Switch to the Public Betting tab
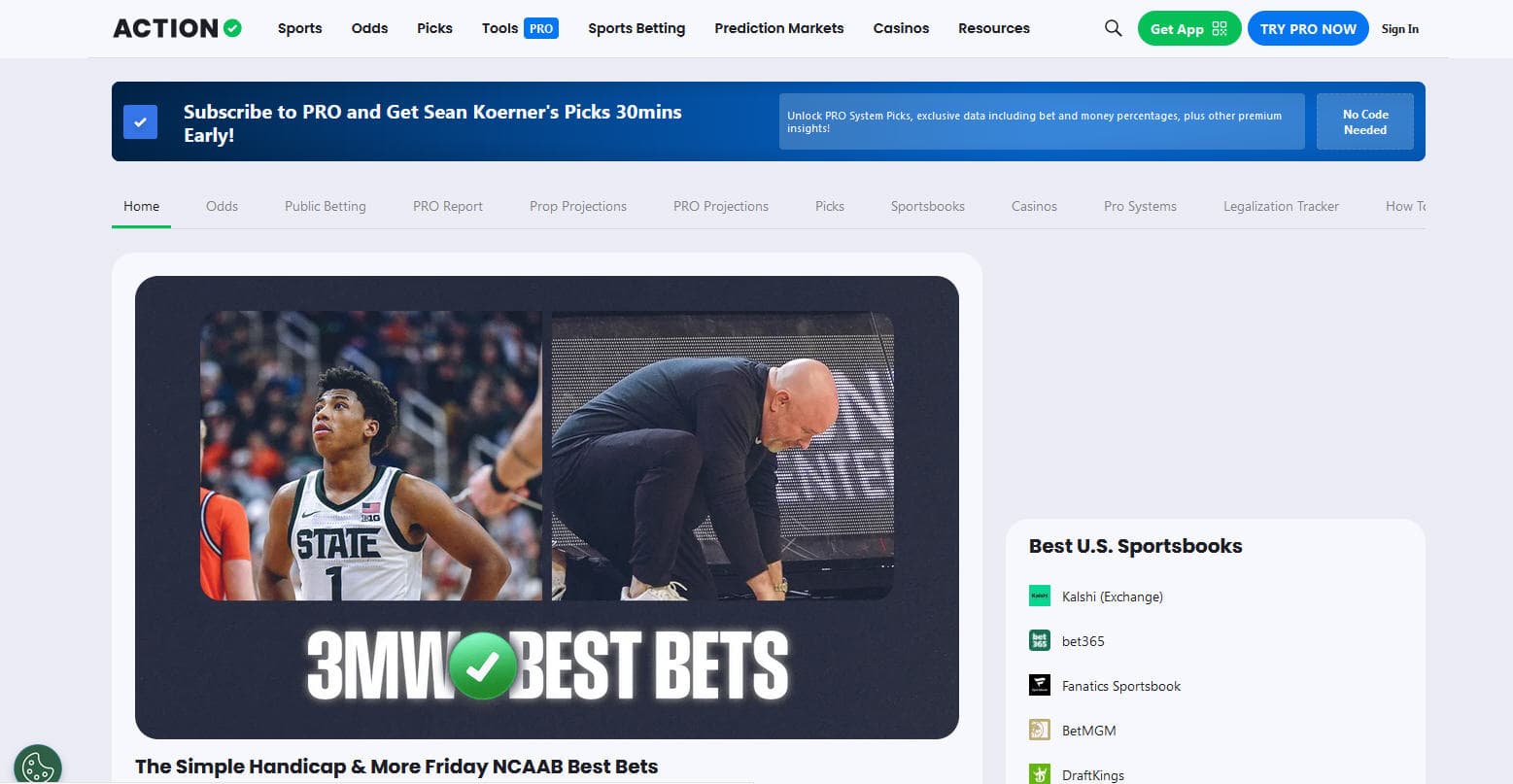This screenshot has width=1513, height=784. (325, 206)
